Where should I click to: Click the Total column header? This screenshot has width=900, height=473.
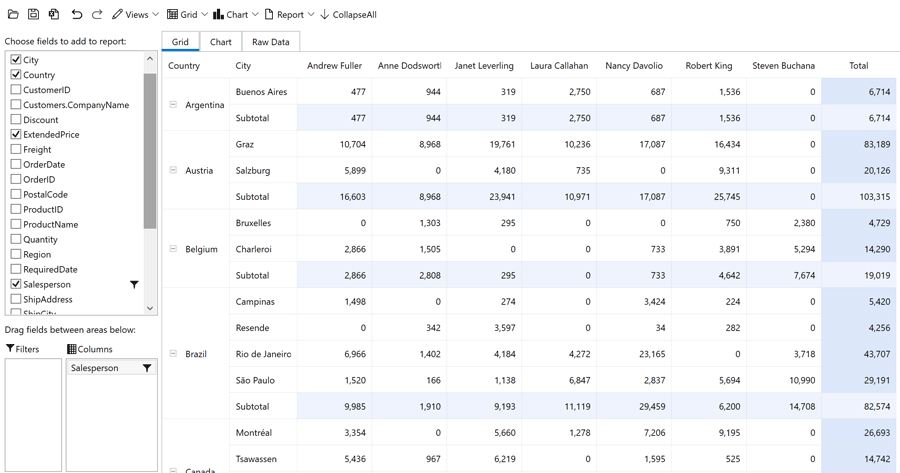(x=858, y=66)
